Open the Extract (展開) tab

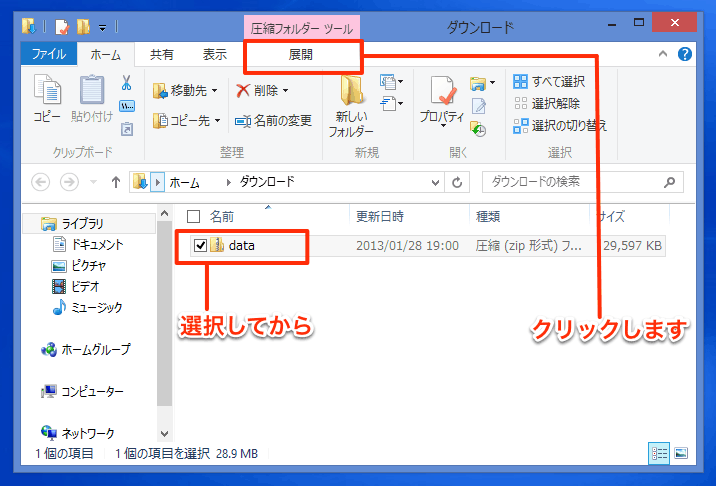pyautogui.click(x=301, y=55)
